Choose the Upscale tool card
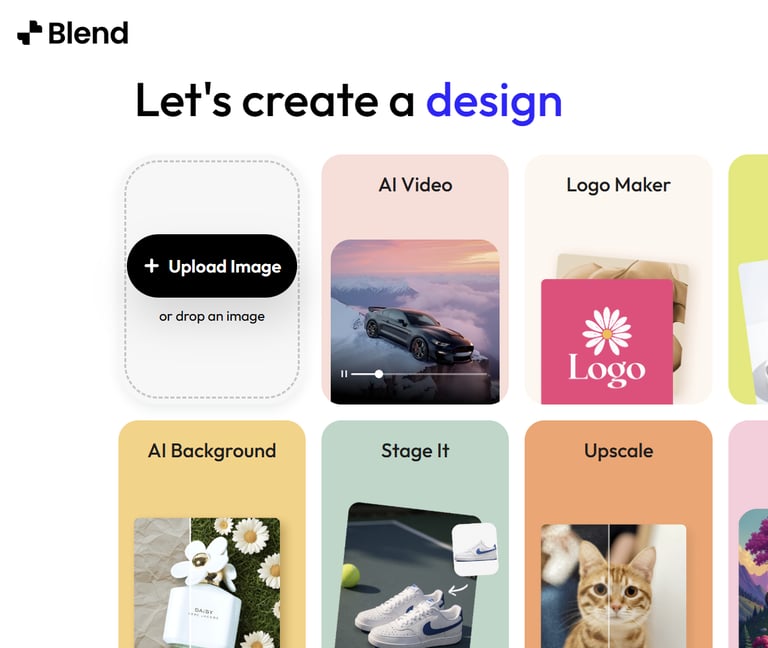The image size is (768, 648). [618, 534]
